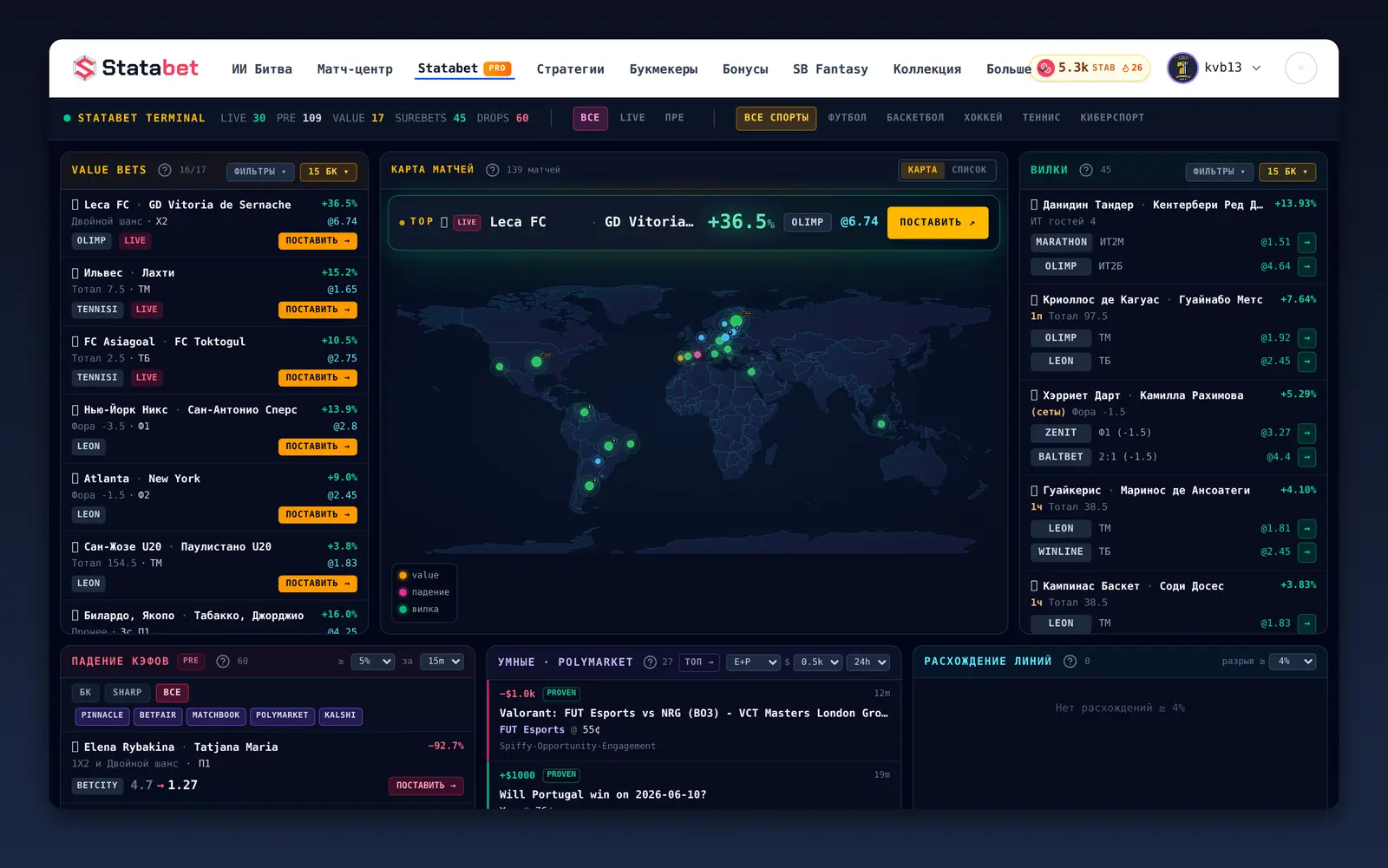Open 15 БК dropdown in Вилки panel
Viewport: 1388px width, 868px height.
1287,172
